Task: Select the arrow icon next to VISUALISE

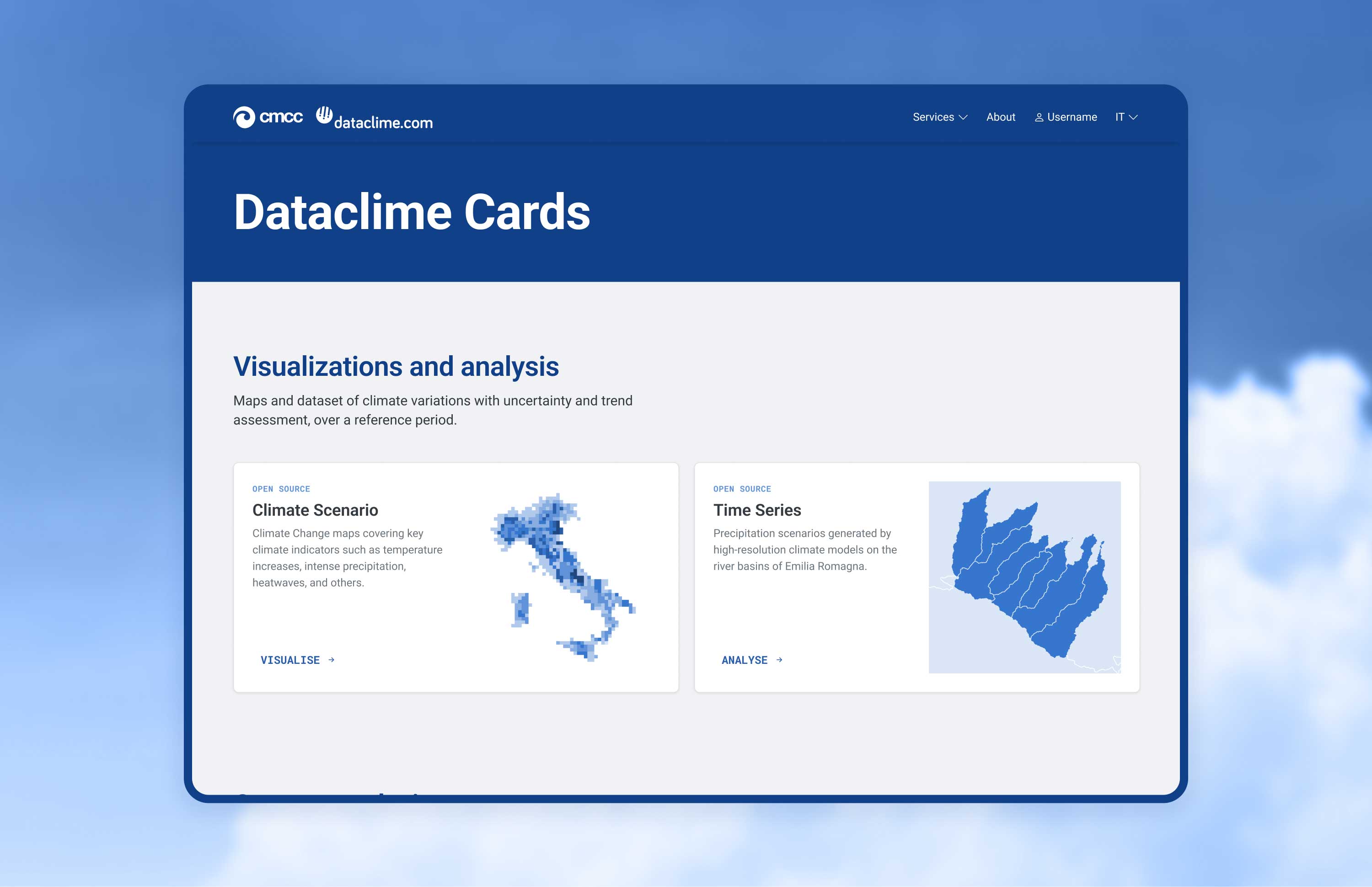Action: (x=331, y=660)
